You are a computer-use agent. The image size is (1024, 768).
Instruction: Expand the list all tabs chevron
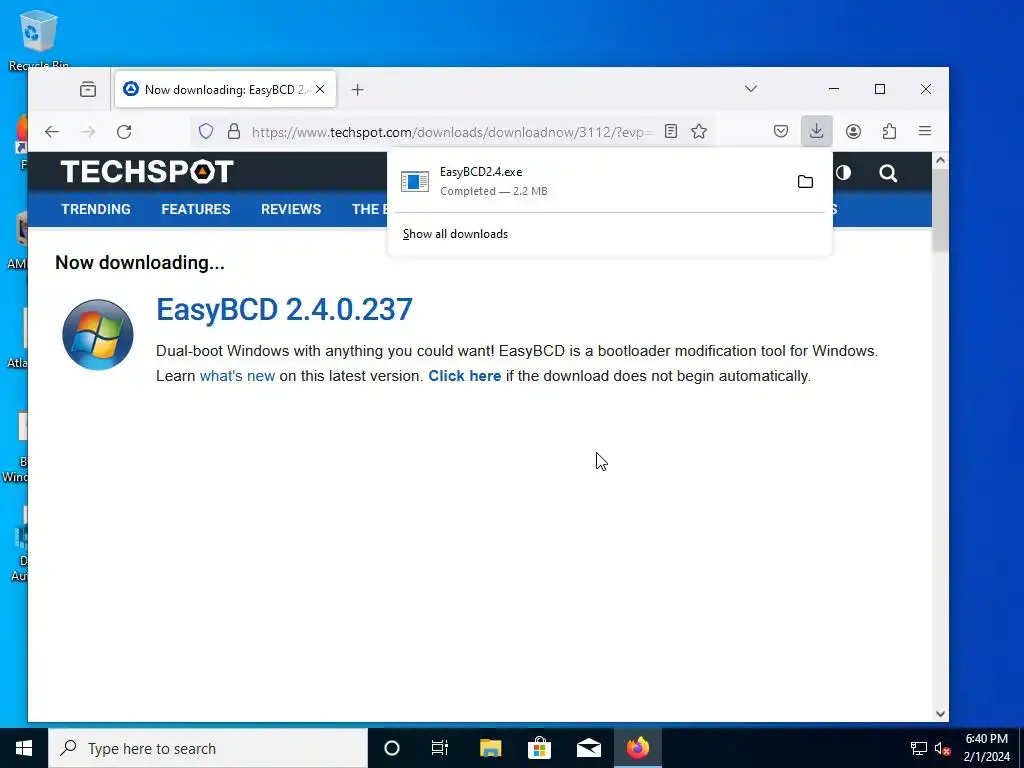pyautogui.click(x=751, y=89)
